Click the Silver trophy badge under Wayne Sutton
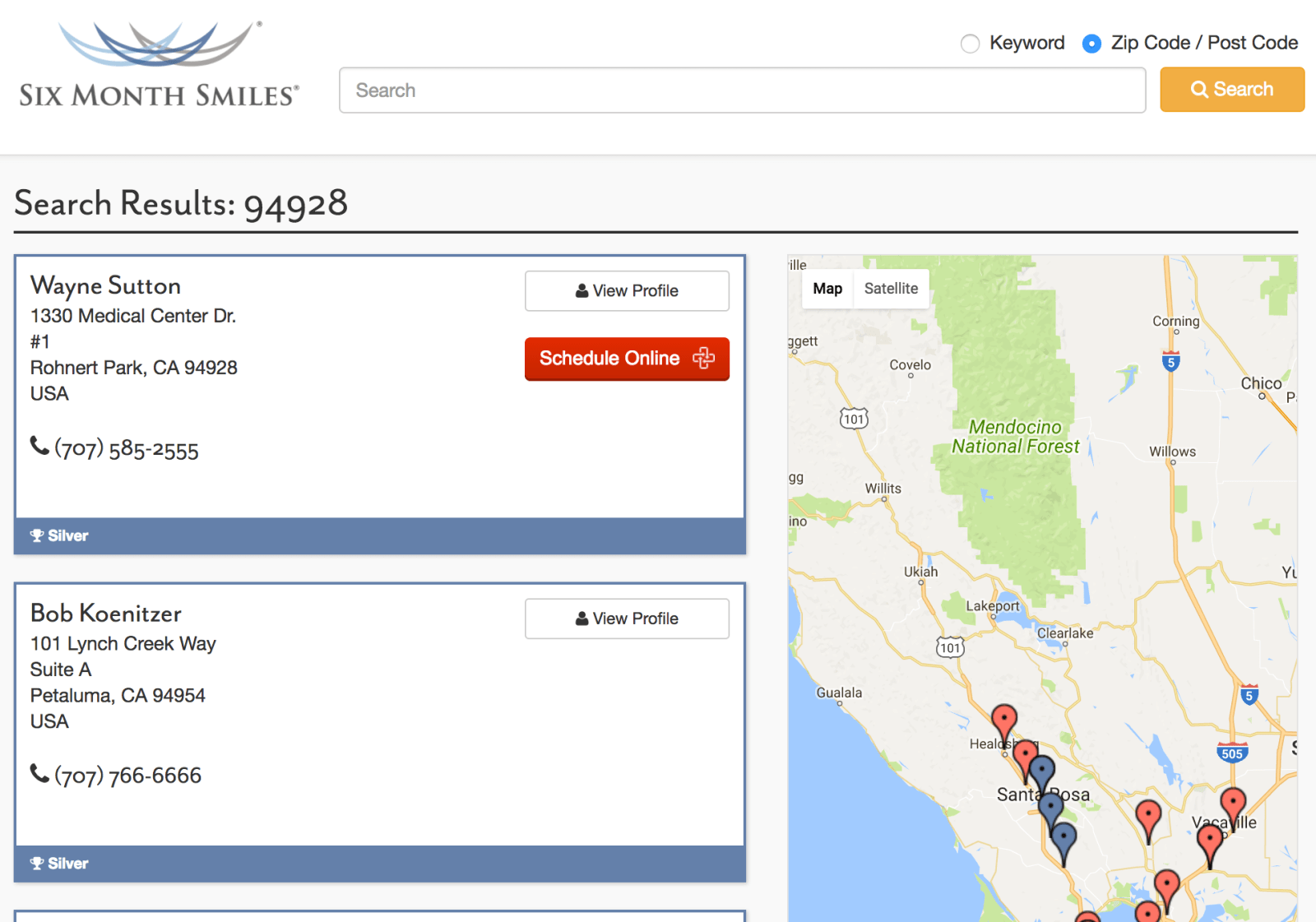1316x922 pixels. coord(59,536)
